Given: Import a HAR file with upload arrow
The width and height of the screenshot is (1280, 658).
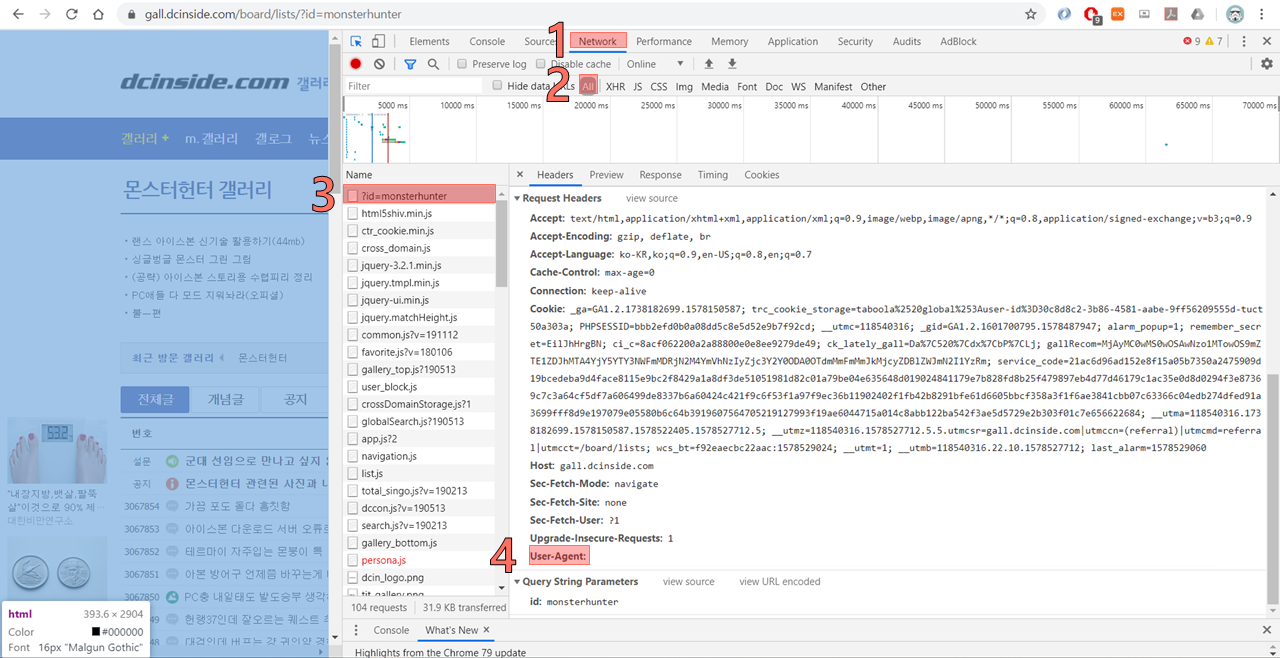Looking at the screenshot, I should coord(709,64).
